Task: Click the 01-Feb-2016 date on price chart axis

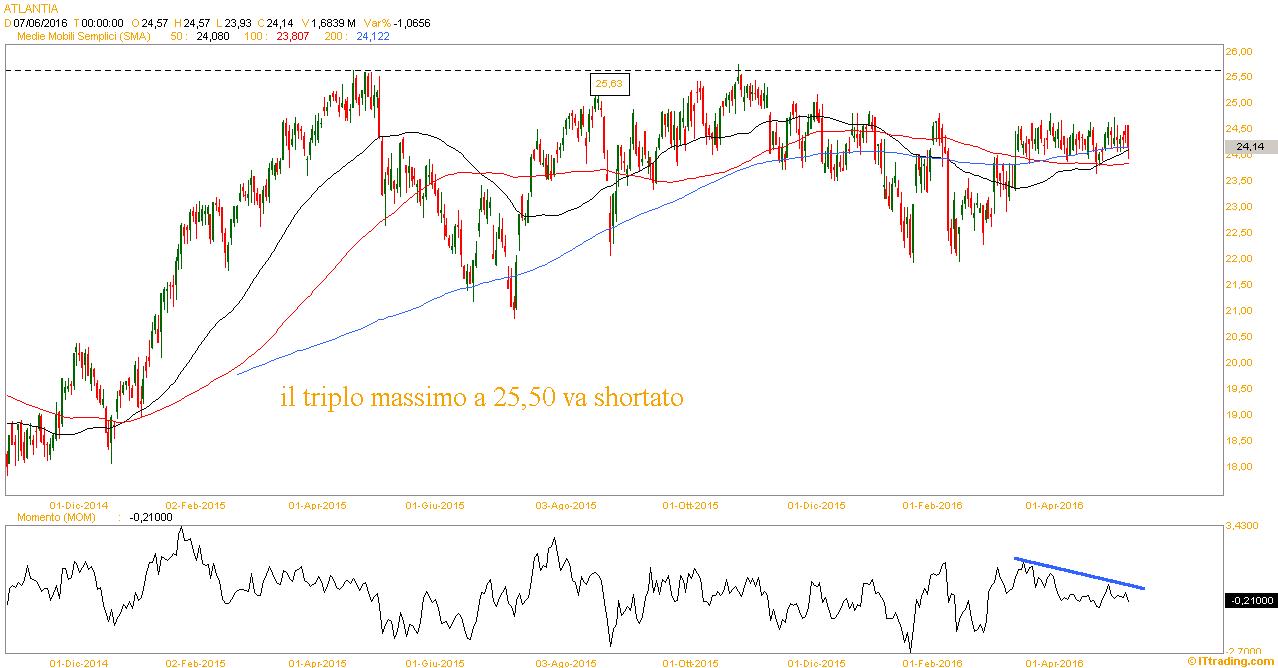Action: pyautogui.click(x=932, y=505)
